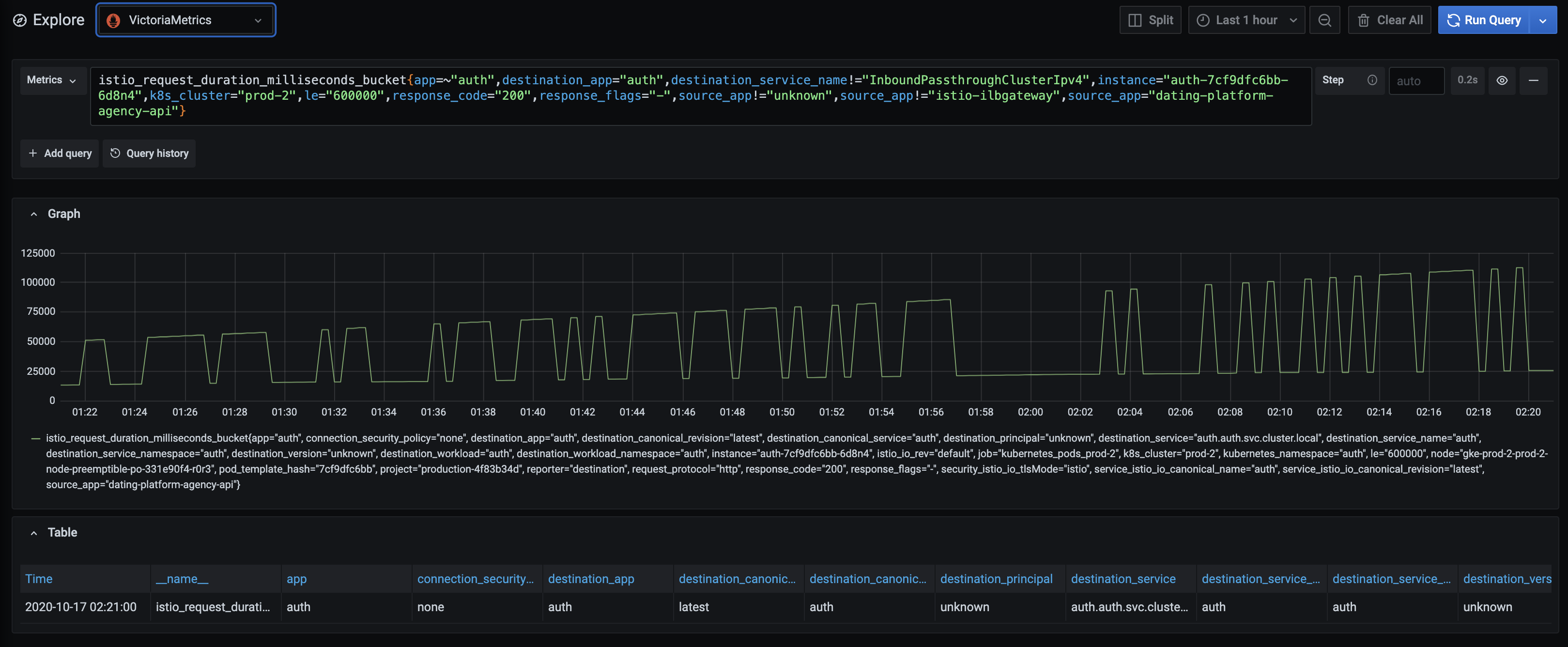Click the zoom out time range icon

pyautogui.click(x=1324, y=20)
